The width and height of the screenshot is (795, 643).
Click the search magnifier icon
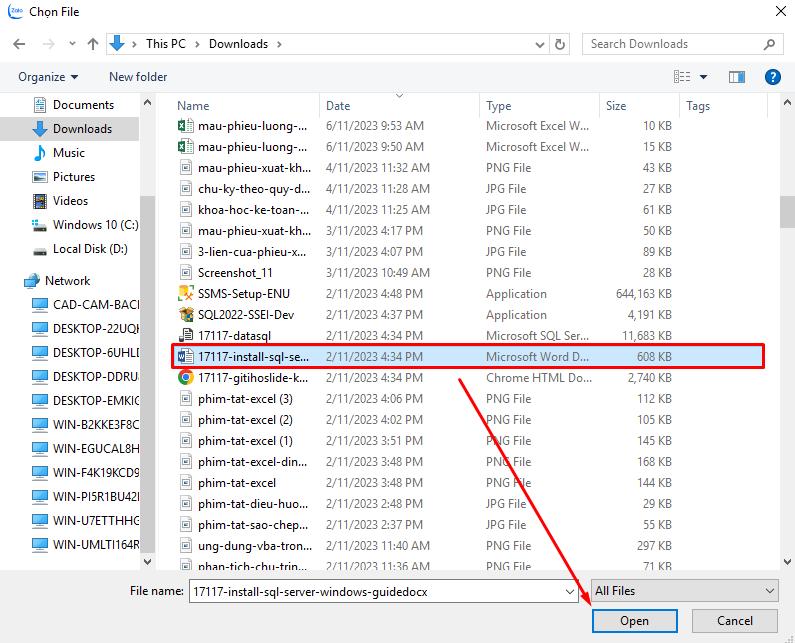tap(769, 44)
